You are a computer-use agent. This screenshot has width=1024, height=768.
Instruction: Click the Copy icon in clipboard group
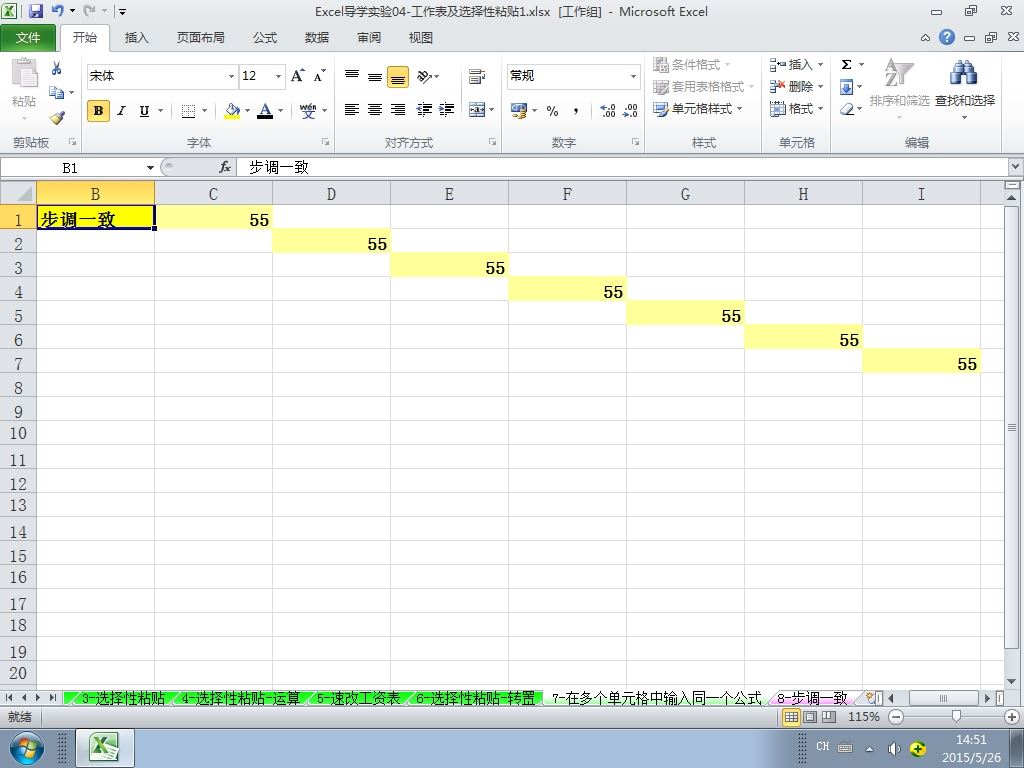click(57, 93)
